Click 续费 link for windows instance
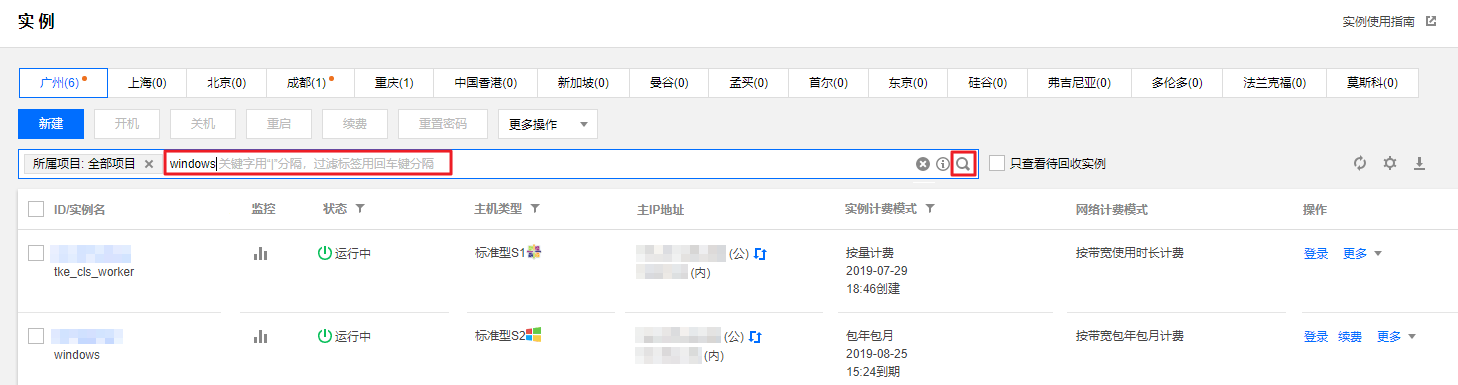1458x385 pixels. 1350,337
